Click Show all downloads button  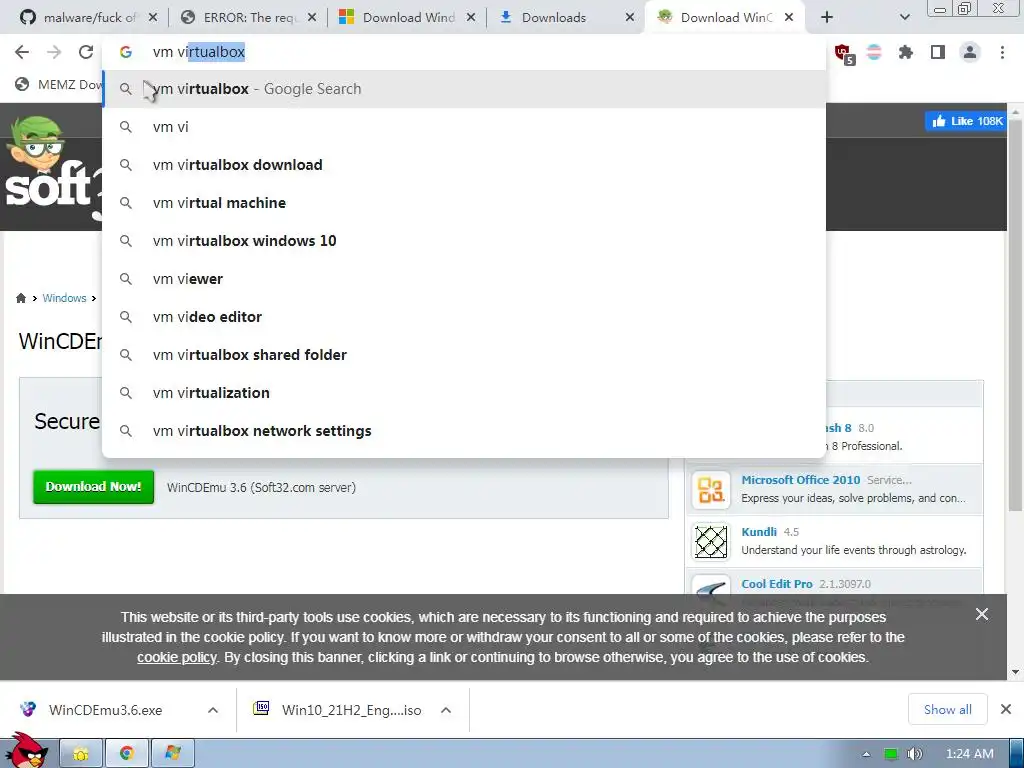[948, 709]
